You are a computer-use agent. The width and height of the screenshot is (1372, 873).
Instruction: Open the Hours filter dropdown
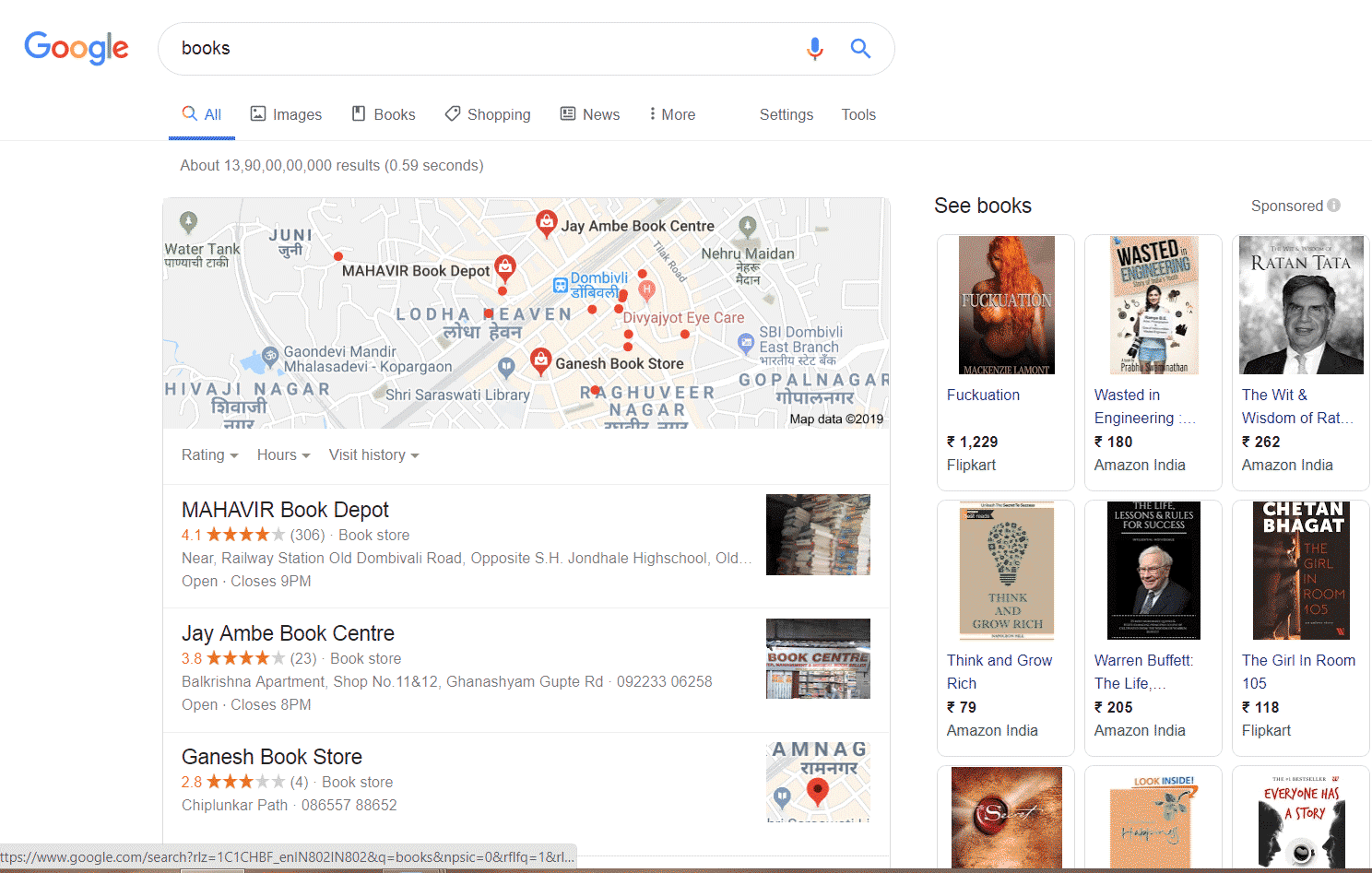click(284, 455)
